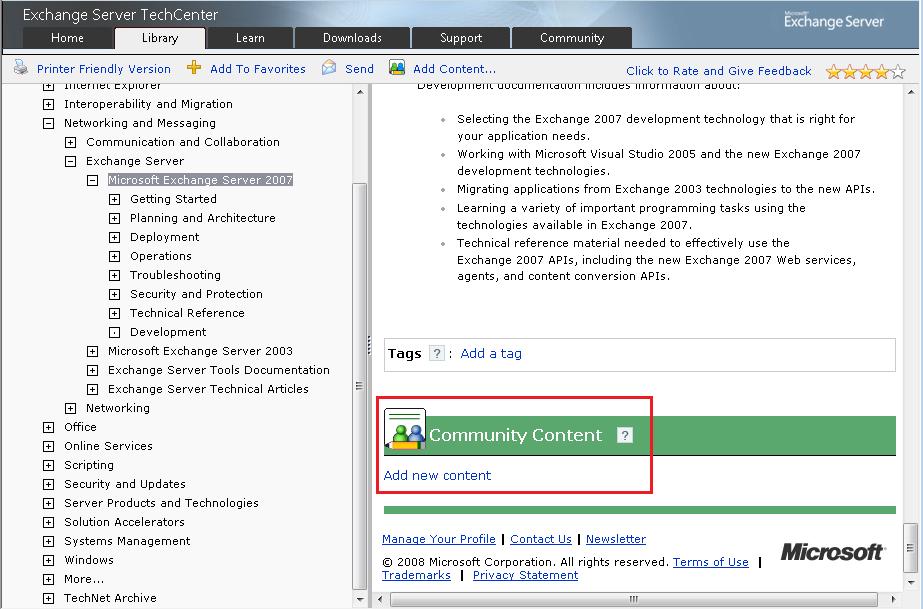The width and height of the screenshot is (923, 609).
Task: Rate with the third star
Action: (x=865, y=72)
